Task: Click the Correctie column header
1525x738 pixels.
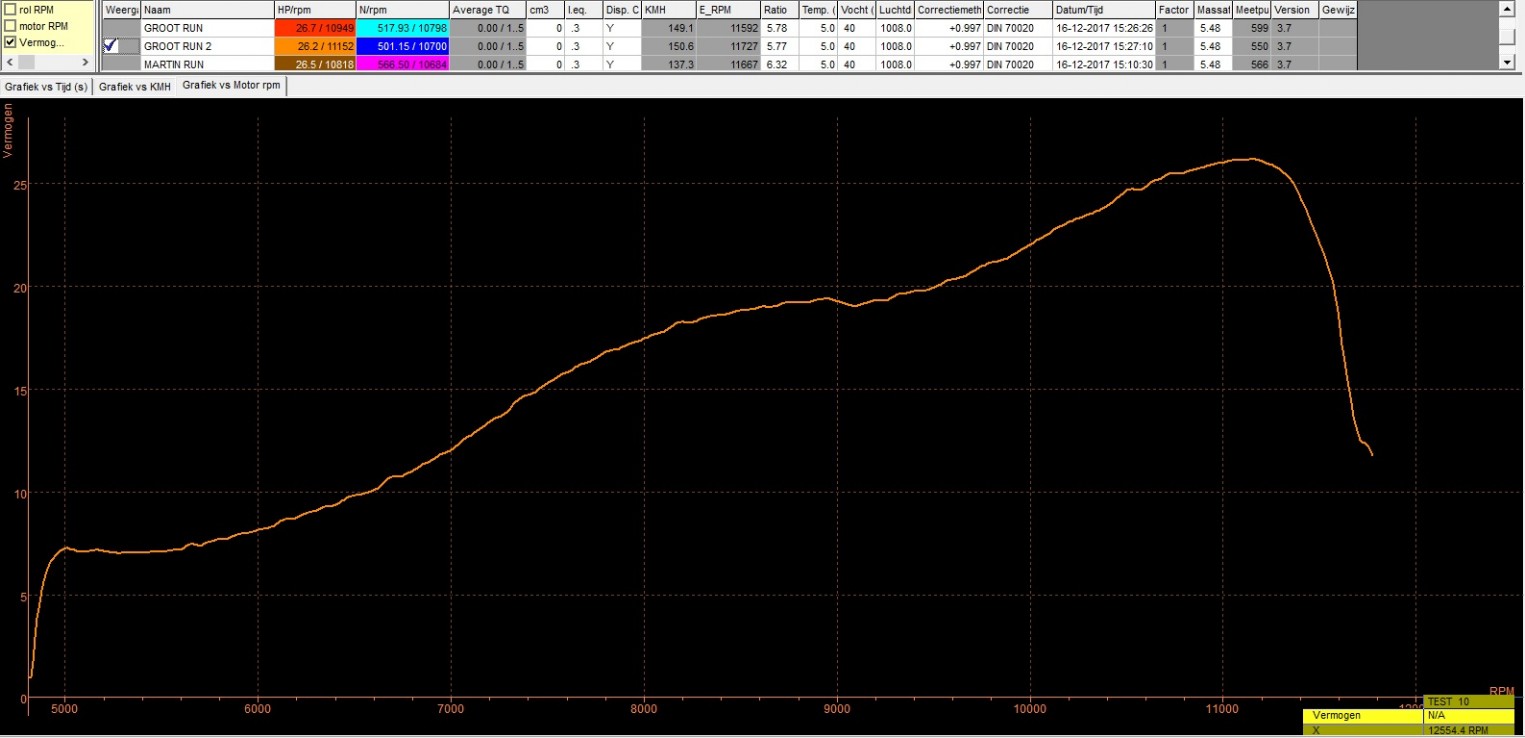Action: pyautogui.click(x=1018, y=9)
